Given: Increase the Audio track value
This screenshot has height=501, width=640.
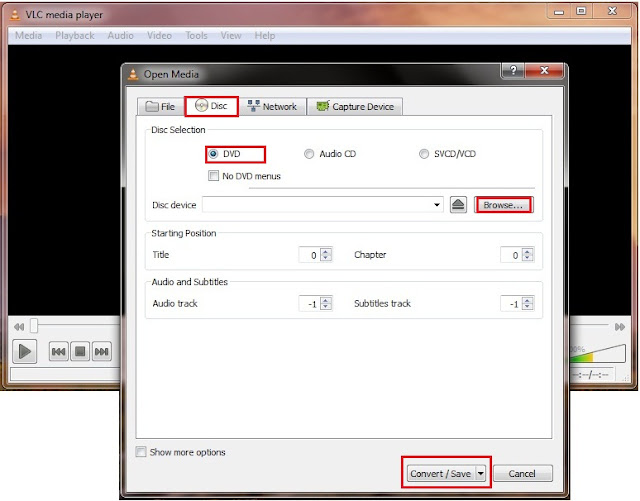Looking at the screenshot, I should [326, 300].
